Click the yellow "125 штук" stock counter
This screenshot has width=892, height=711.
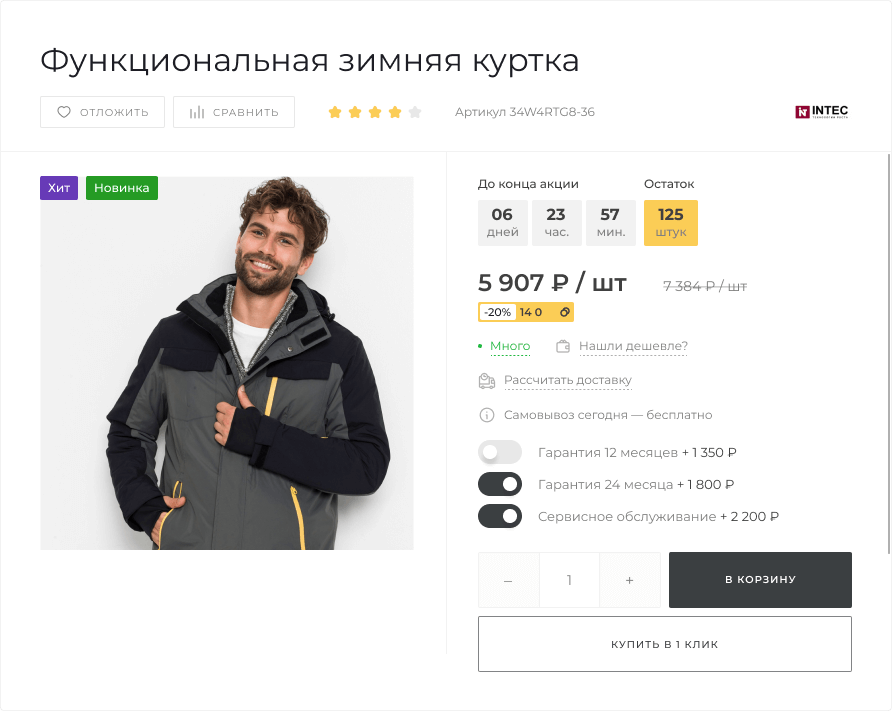pos(670,222)
